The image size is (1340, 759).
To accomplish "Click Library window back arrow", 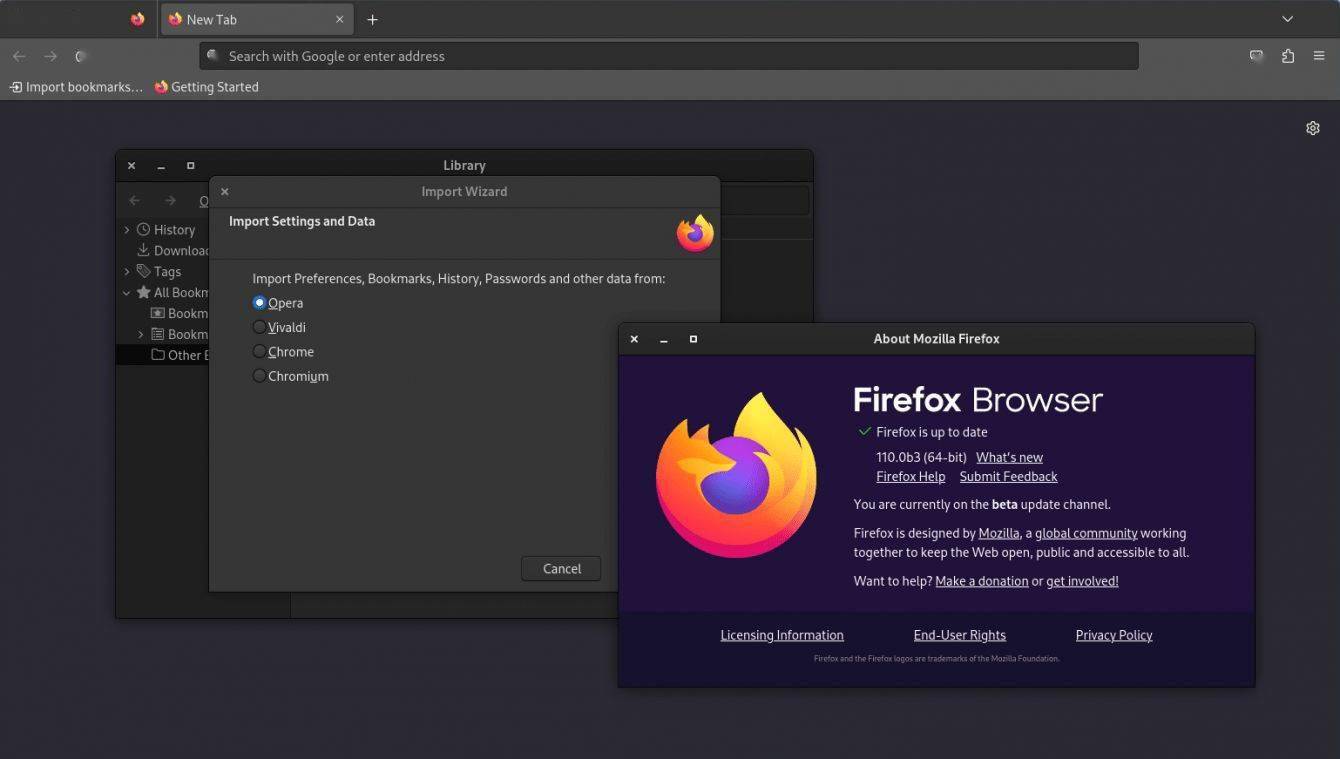I will pyautogui.click(x=134, y=201).
